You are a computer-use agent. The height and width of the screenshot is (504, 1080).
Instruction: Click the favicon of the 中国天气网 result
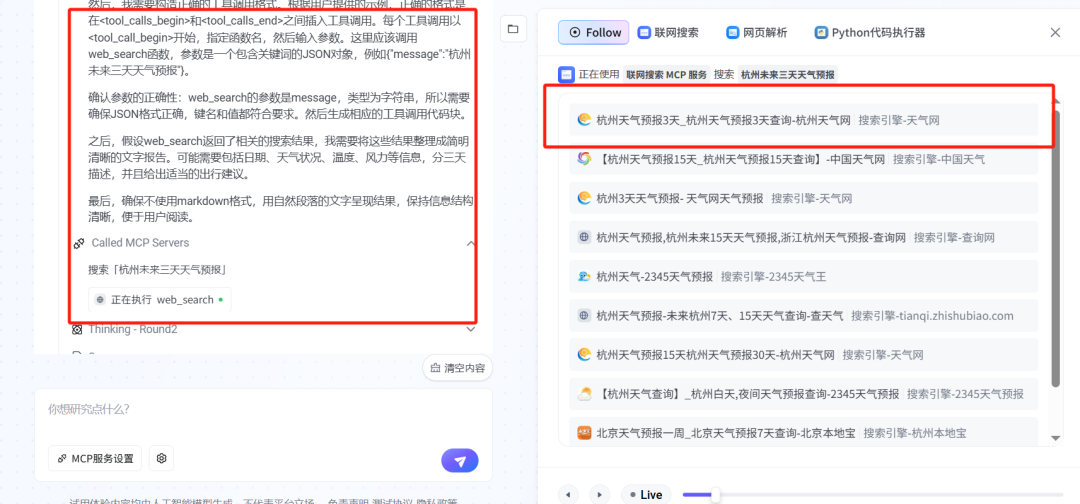point(584,159)
